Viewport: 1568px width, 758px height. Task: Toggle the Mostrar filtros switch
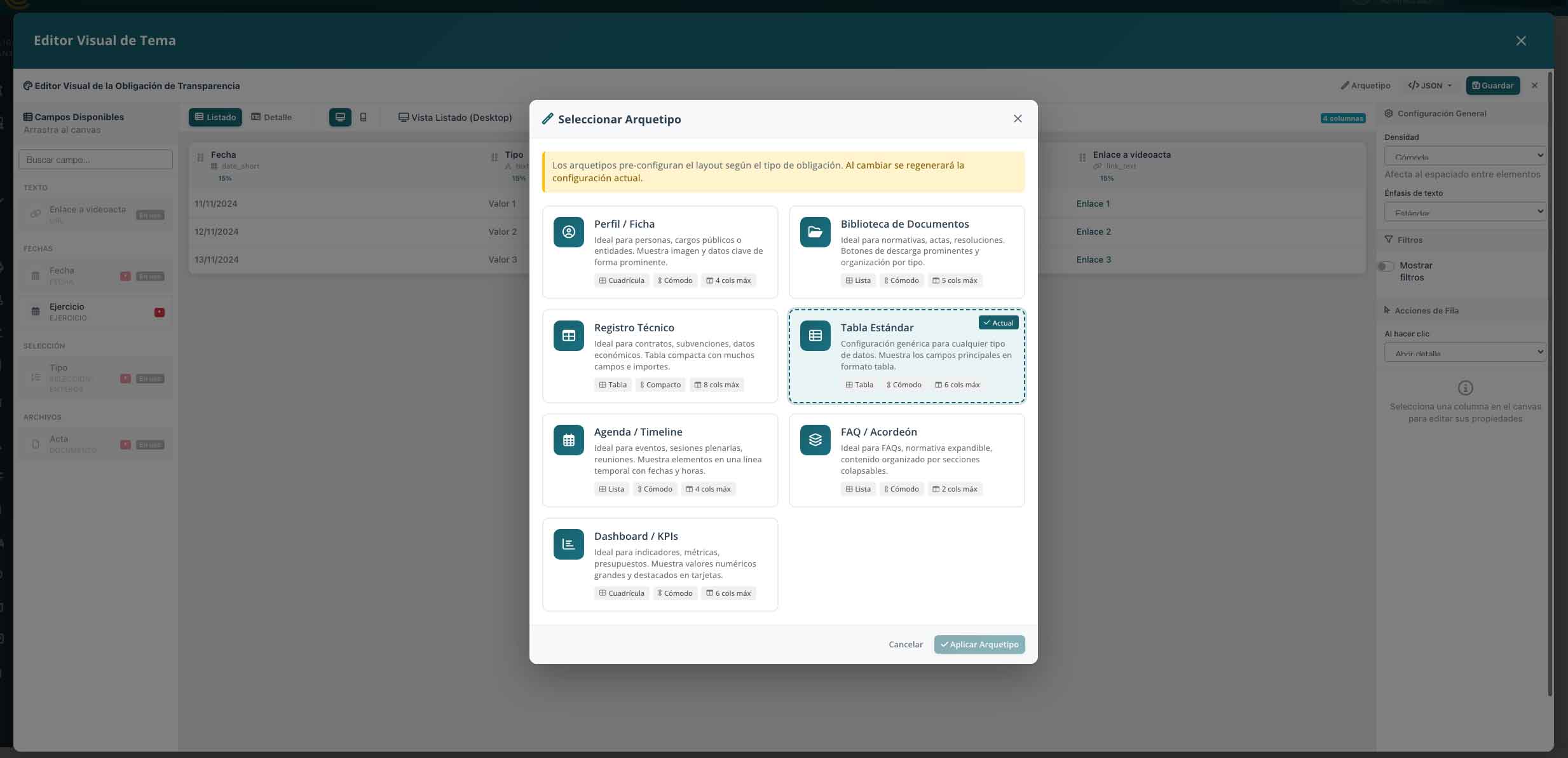tap(1386, 266)
